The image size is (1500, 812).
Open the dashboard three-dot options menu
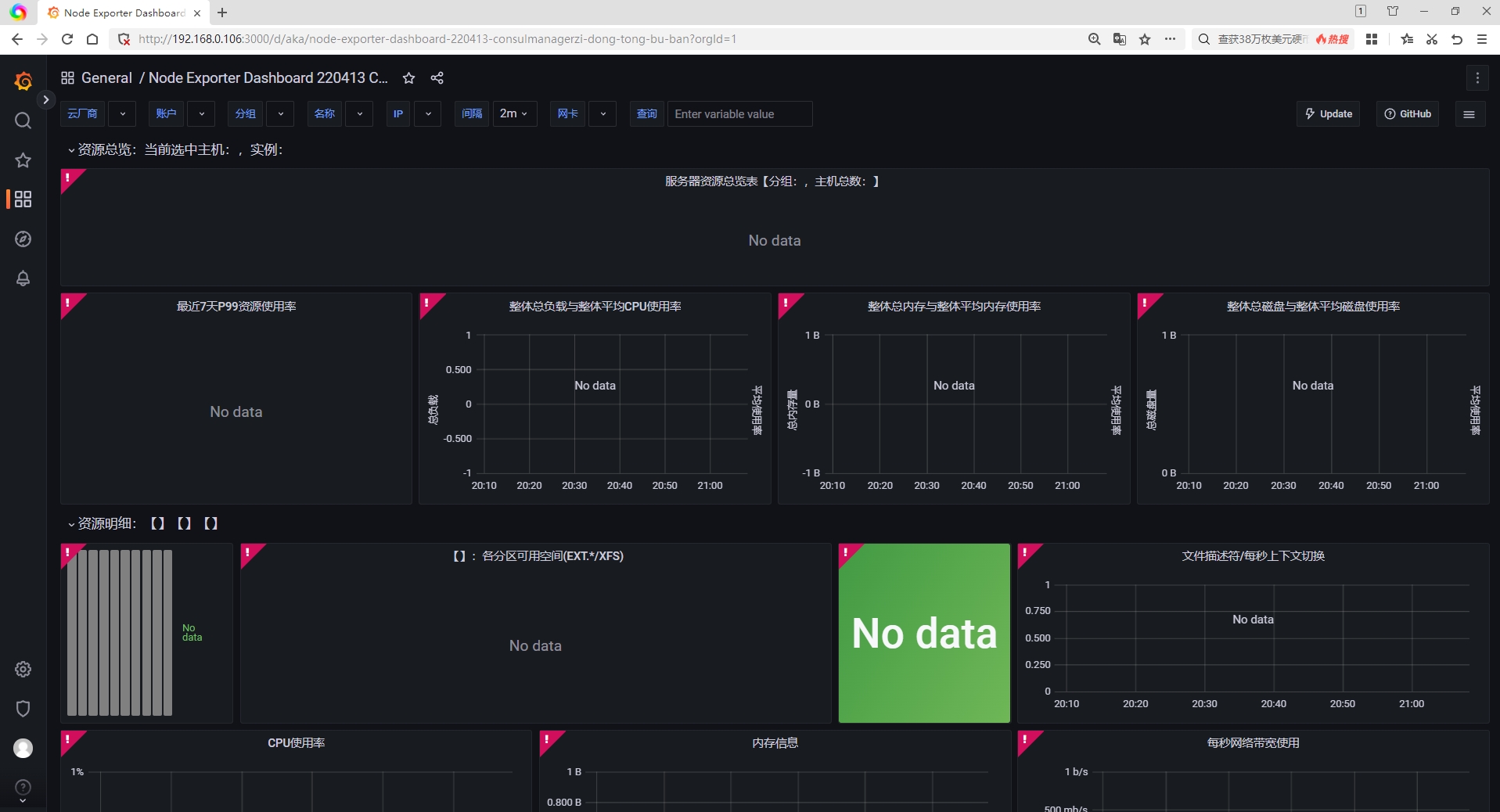coord(1477,77)
